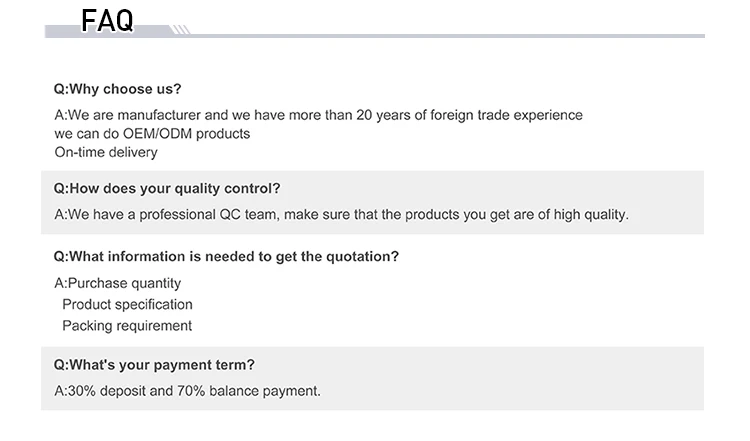The image size is (750, 441).
Task: Click the "On-time delivery" text
Action: (x=106, y=152)
